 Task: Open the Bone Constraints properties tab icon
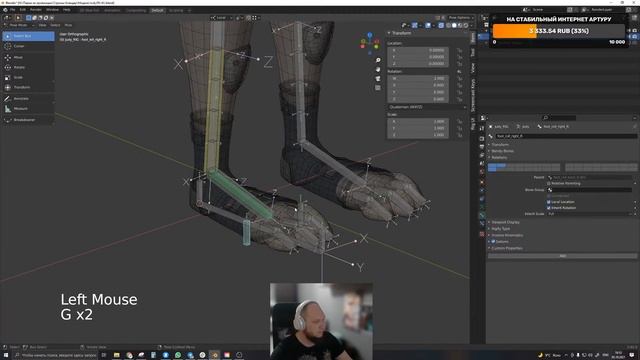pyautogui.click(x=482, y=224)
